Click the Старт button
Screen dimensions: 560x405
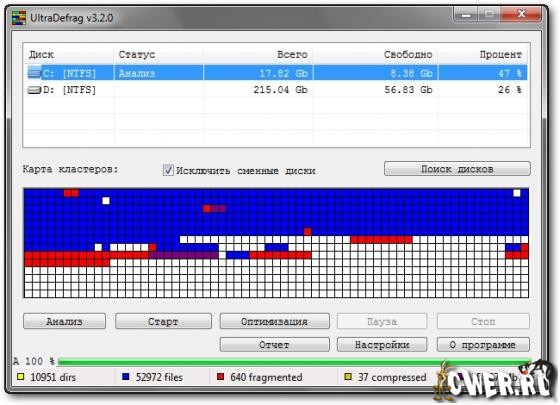163,321
